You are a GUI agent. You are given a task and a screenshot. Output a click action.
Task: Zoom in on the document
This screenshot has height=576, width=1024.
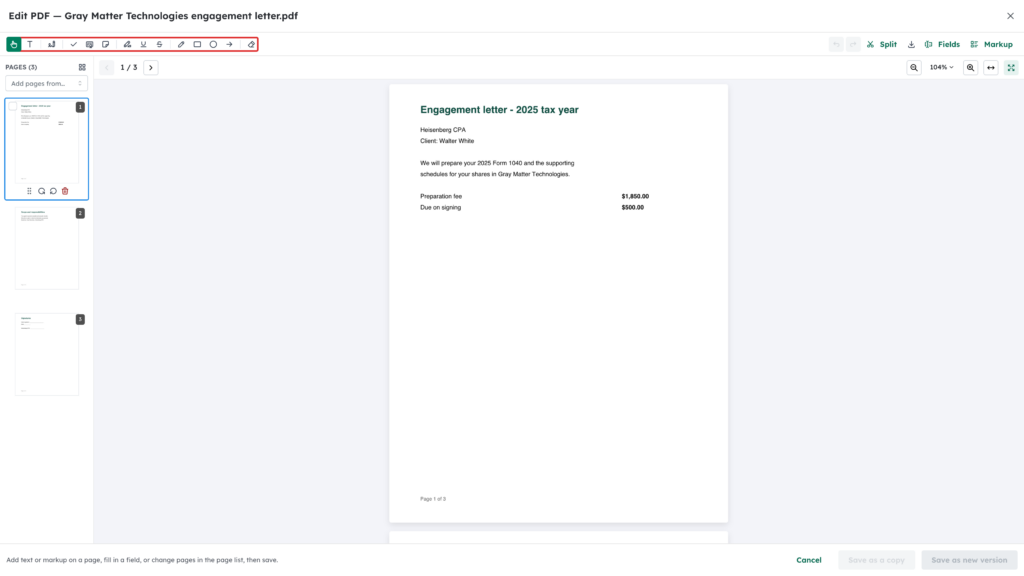click(x=970, y=67)
